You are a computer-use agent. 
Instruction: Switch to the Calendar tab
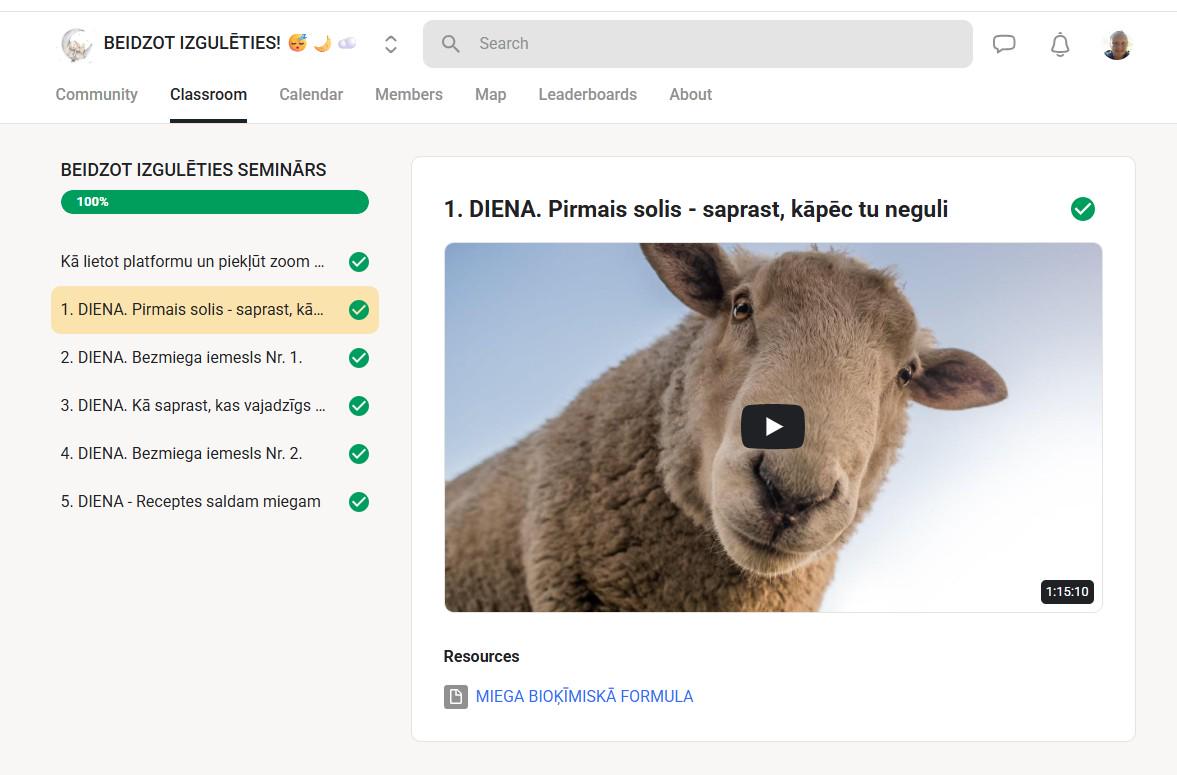(311, 95)
